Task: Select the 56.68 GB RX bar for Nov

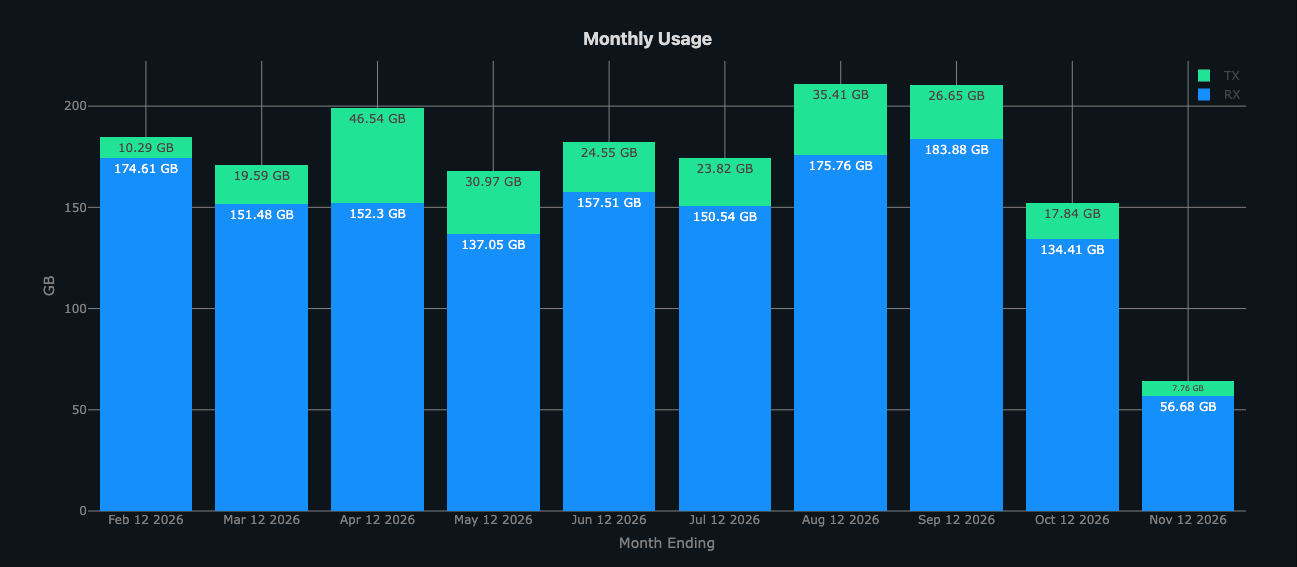Action: pyautogui.click(x=1188, y=454)
